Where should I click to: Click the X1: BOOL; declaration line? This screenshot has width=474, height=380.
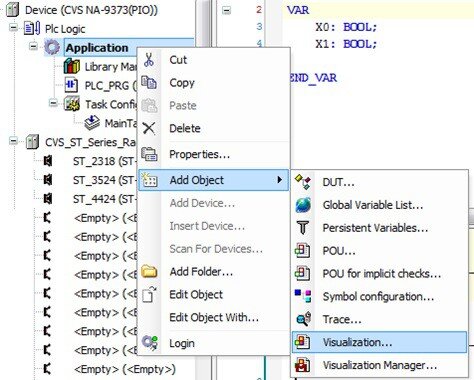click(346, 44)
